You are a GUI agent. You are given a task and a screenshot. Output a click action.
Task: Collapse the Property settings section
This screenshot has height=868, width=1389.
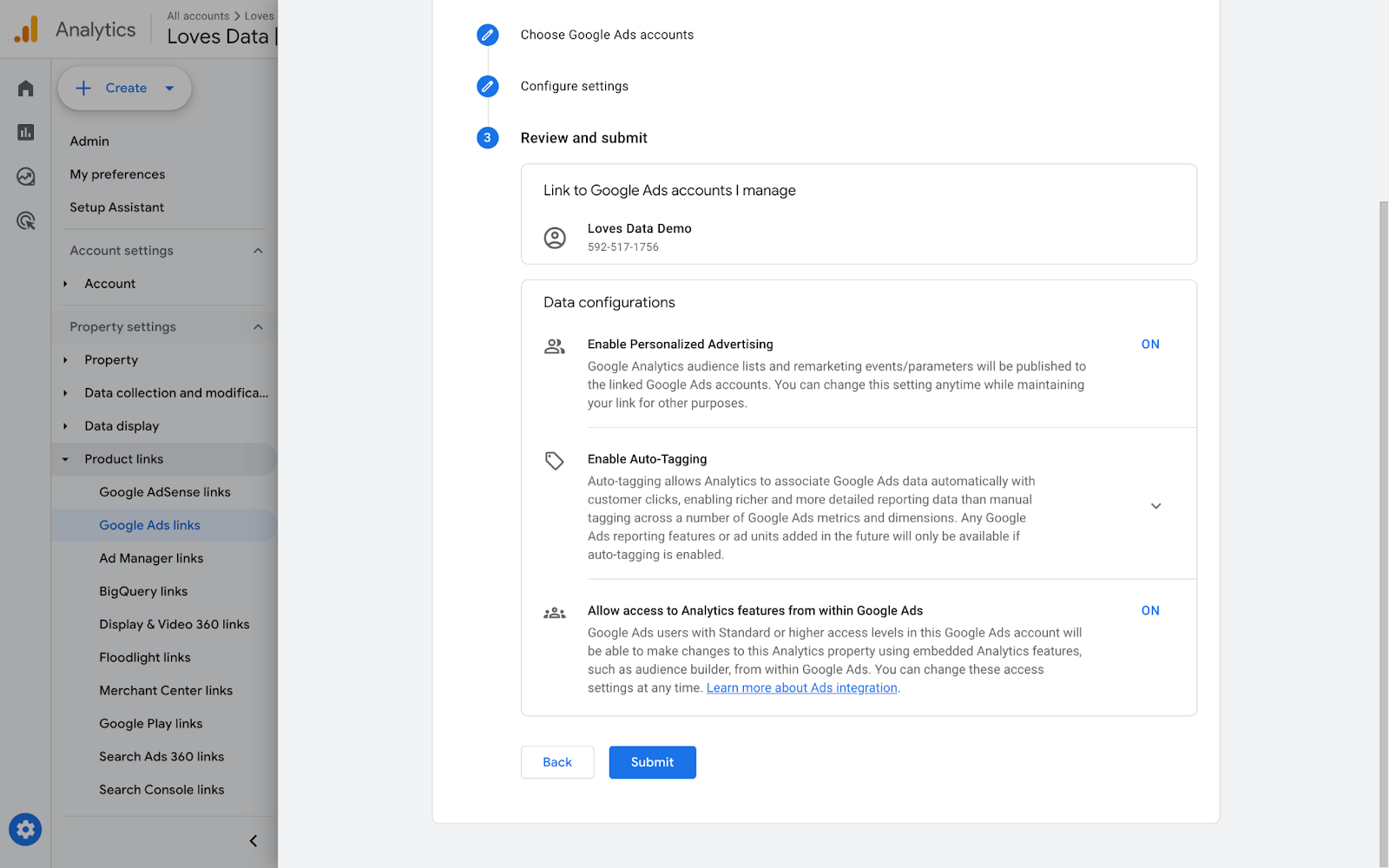pos(258,326)
